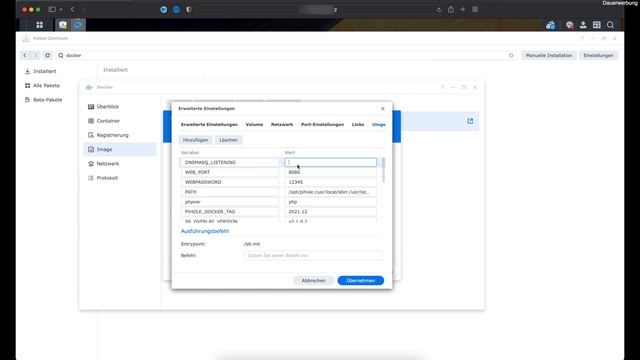Click the browser address bar

click(314, 9)
